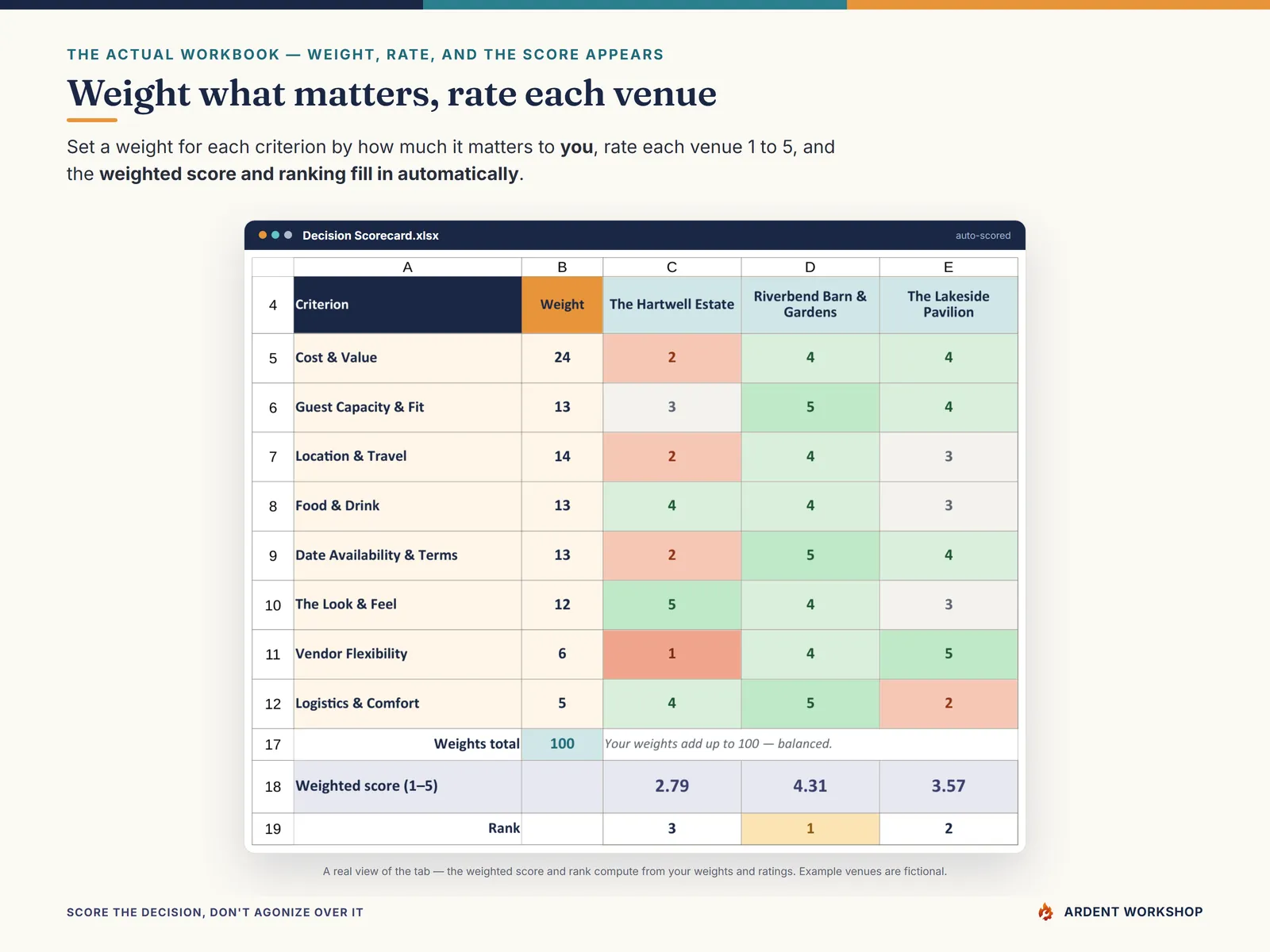Click the Decision Scorecard.xlsx file title

pyautogui.click(x=370, y=236)
